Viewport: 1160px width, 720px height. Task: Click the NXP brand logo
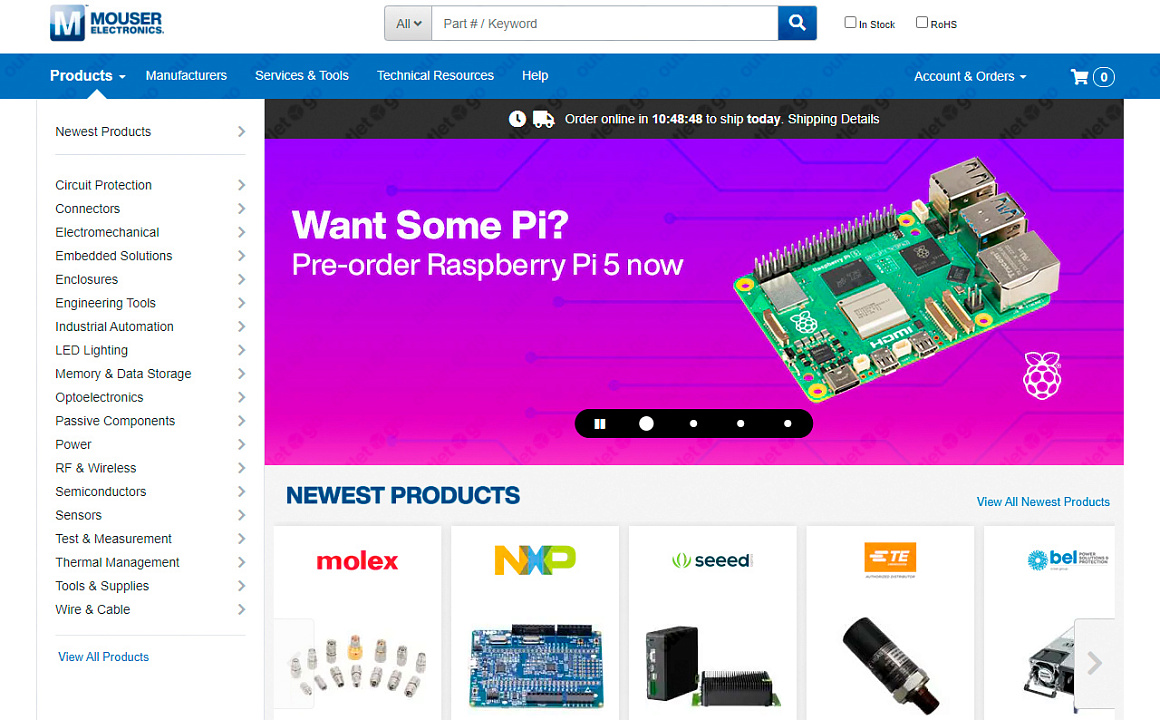point(535,560)
